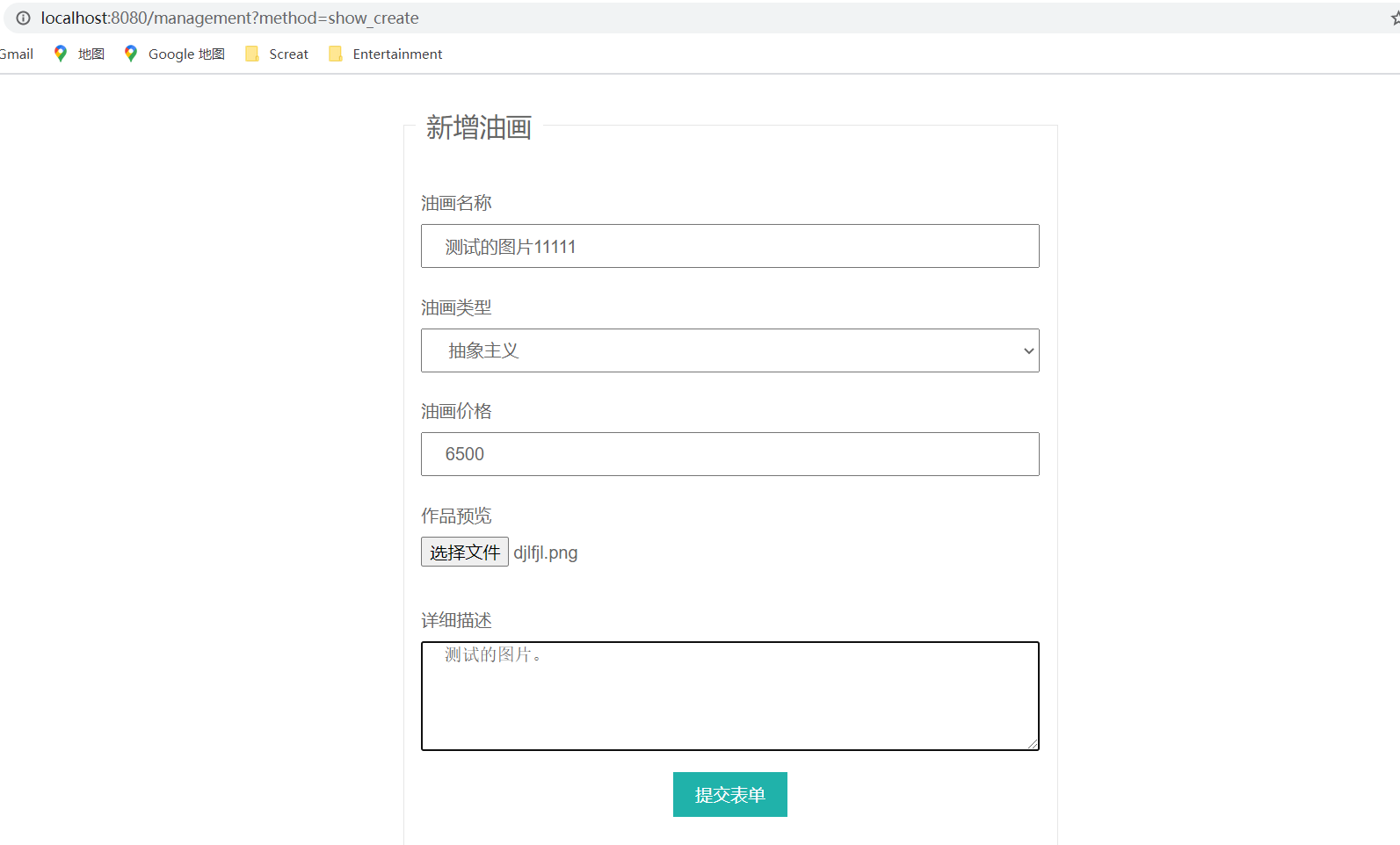Click the 油画名称 field label
Screen dimensions: 1400x845
456,203
